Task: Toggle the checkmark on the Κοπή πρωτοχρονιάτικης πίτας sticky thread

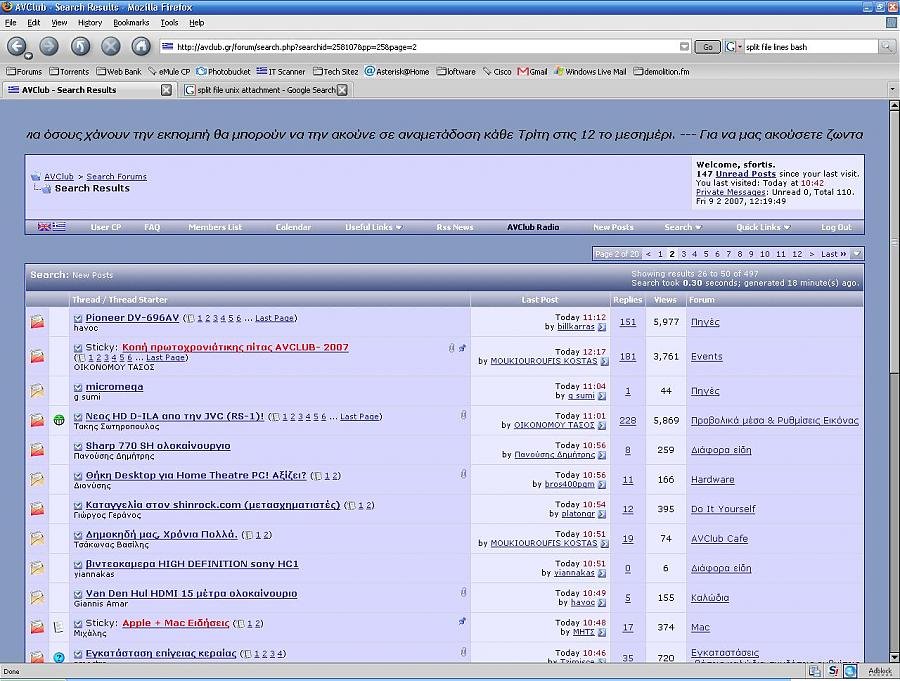Action: click(x=78, y=347)
